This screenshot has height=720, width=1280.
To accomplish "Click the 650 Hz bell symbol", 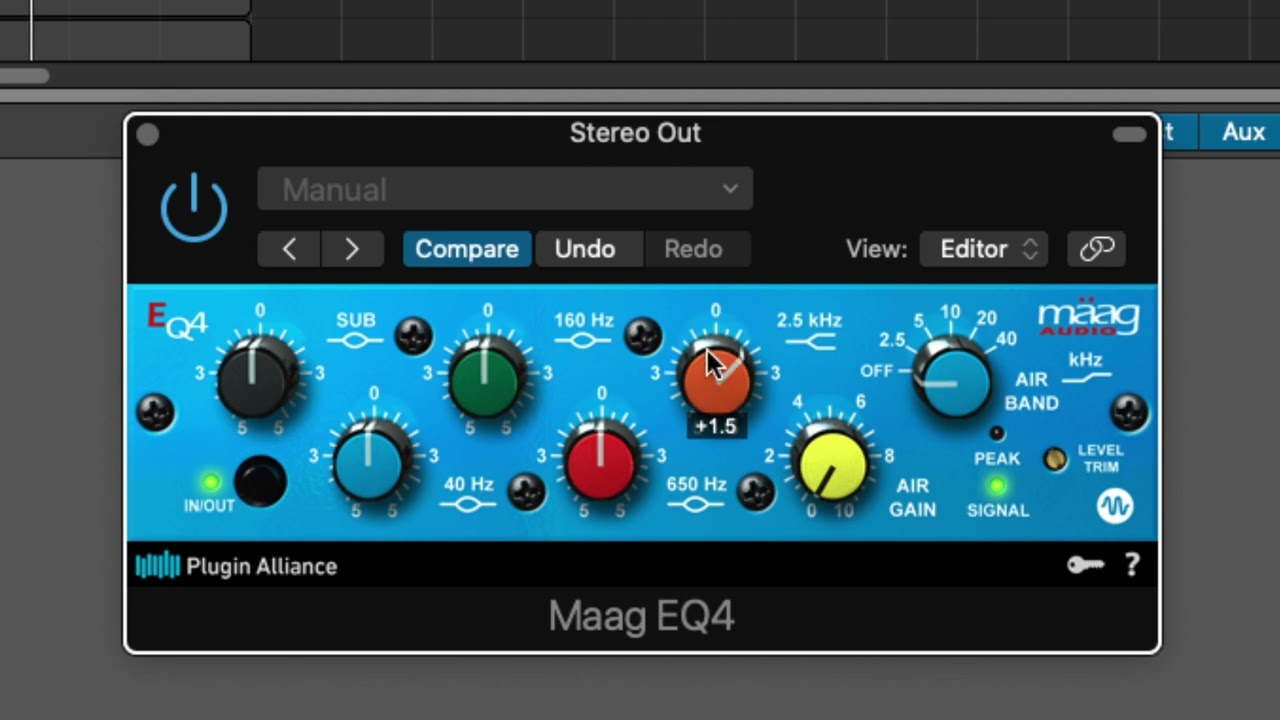I will 696,505.
